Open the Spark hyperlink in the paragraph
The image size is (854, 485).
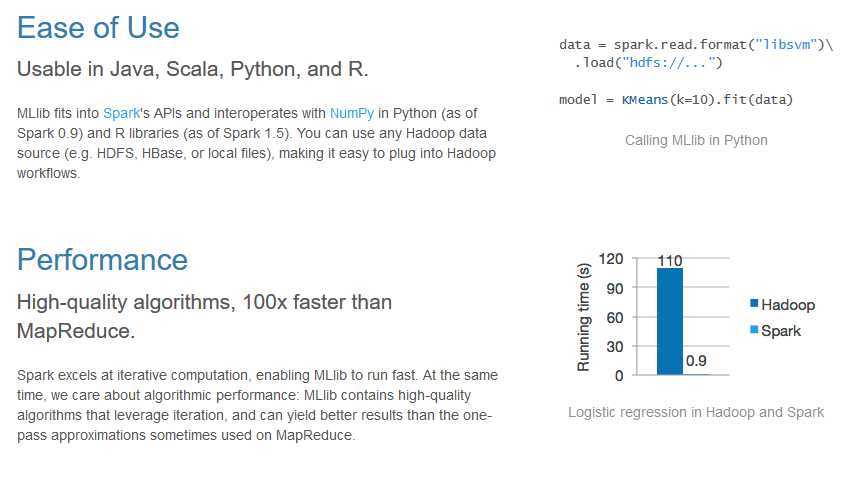click(x=121, y=113)
